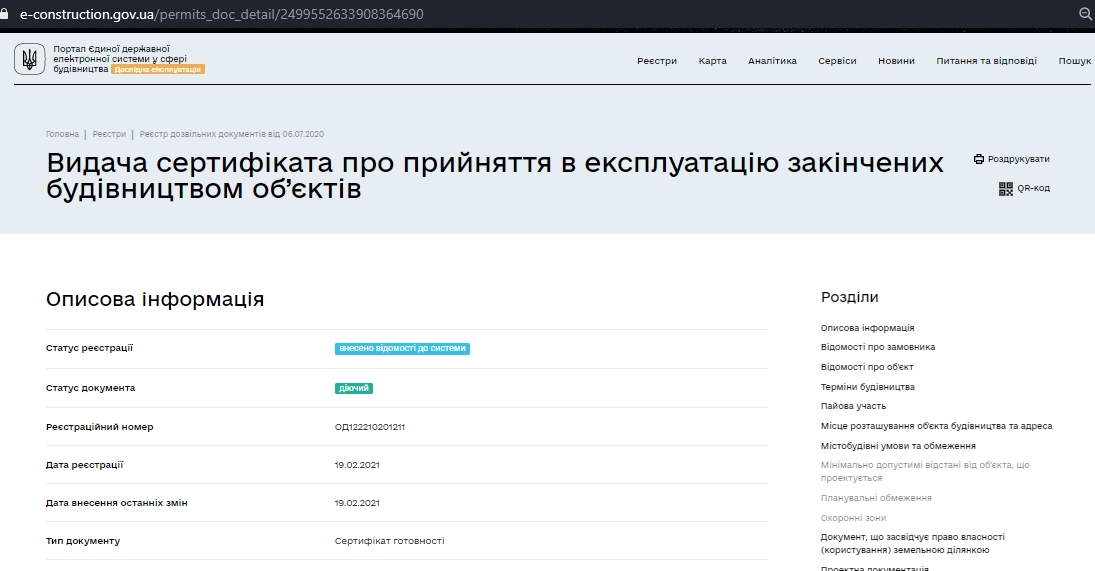This screenshot has width=1095, height=571.
Task: Open the Карта menu item
Action: [x=712, y=61]
